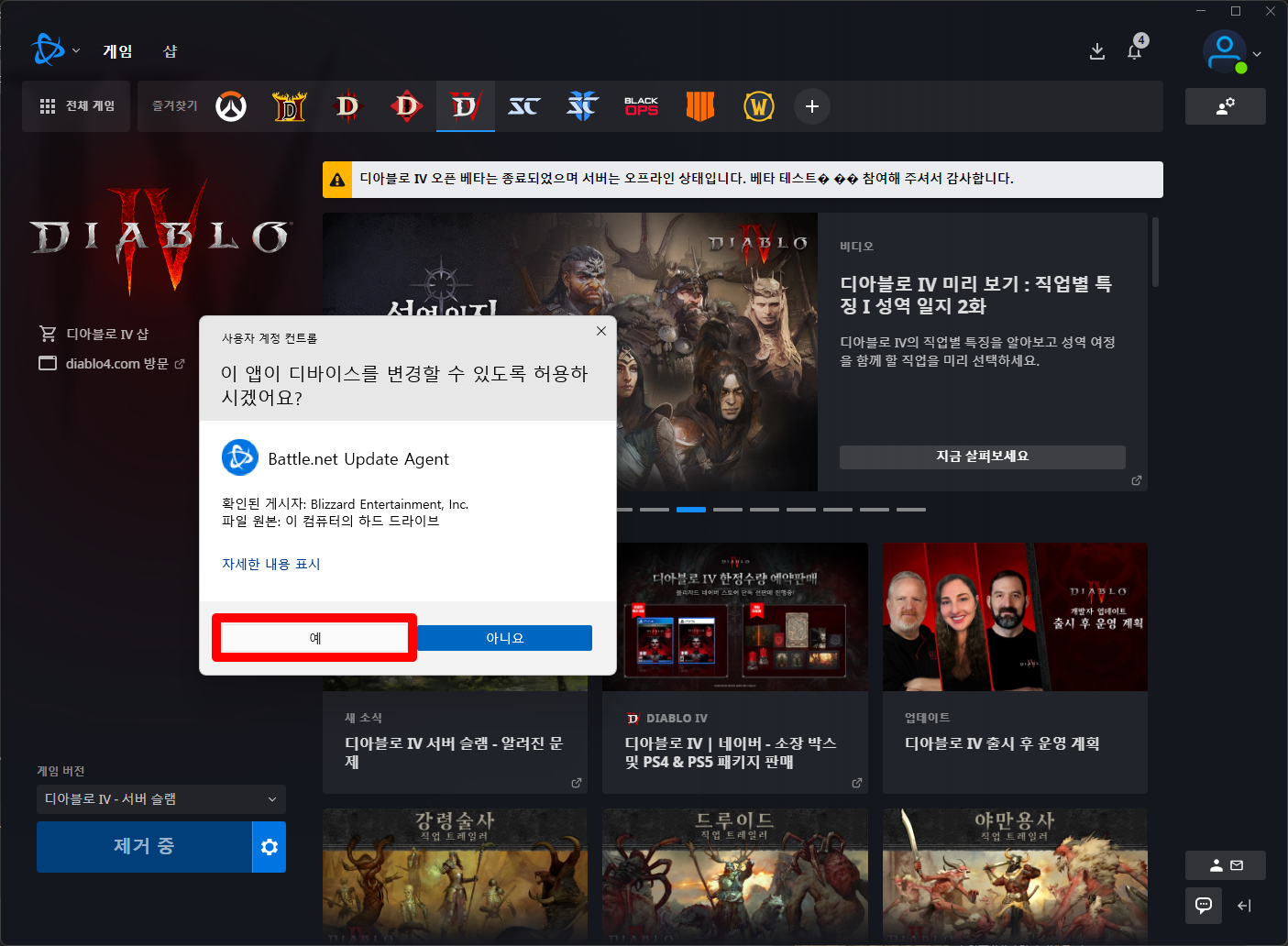
Task: Visit diablo4.com 방문 link
Action: pyautogui.click(x=112, y=364)
